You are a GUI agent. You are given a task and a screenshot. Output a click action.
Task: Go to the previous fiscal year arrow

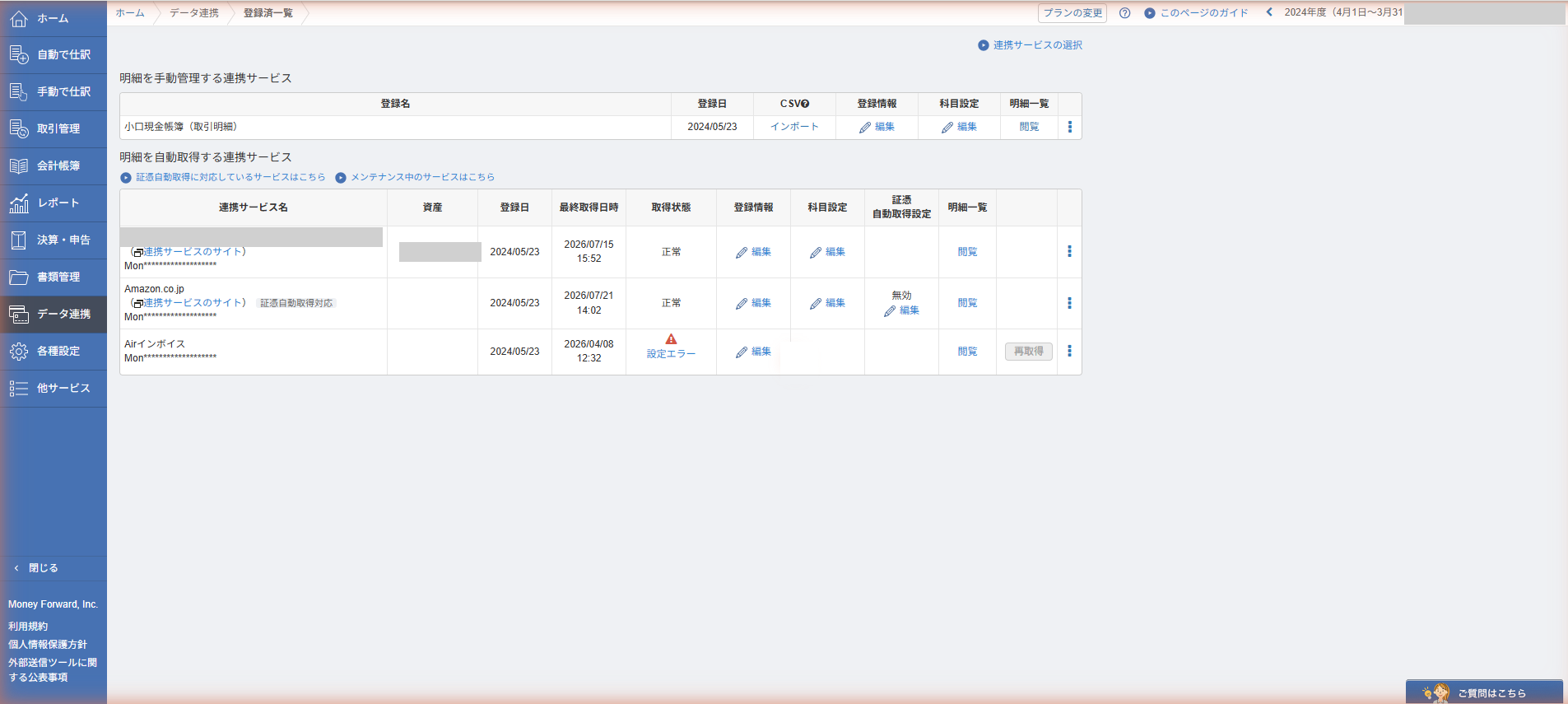(1269, 12)
